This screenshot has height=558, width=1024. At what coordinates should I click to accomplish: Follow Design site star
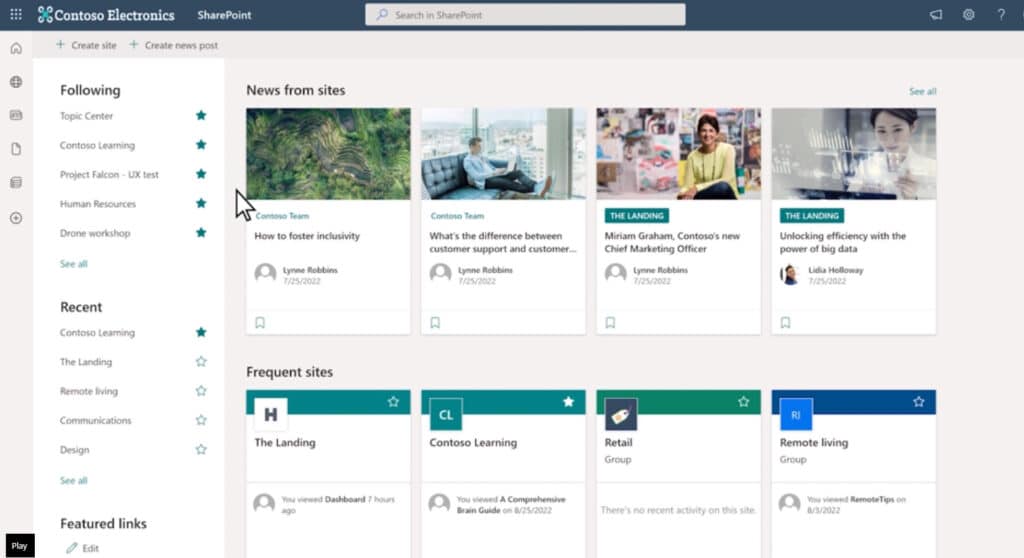coord(201,450)
